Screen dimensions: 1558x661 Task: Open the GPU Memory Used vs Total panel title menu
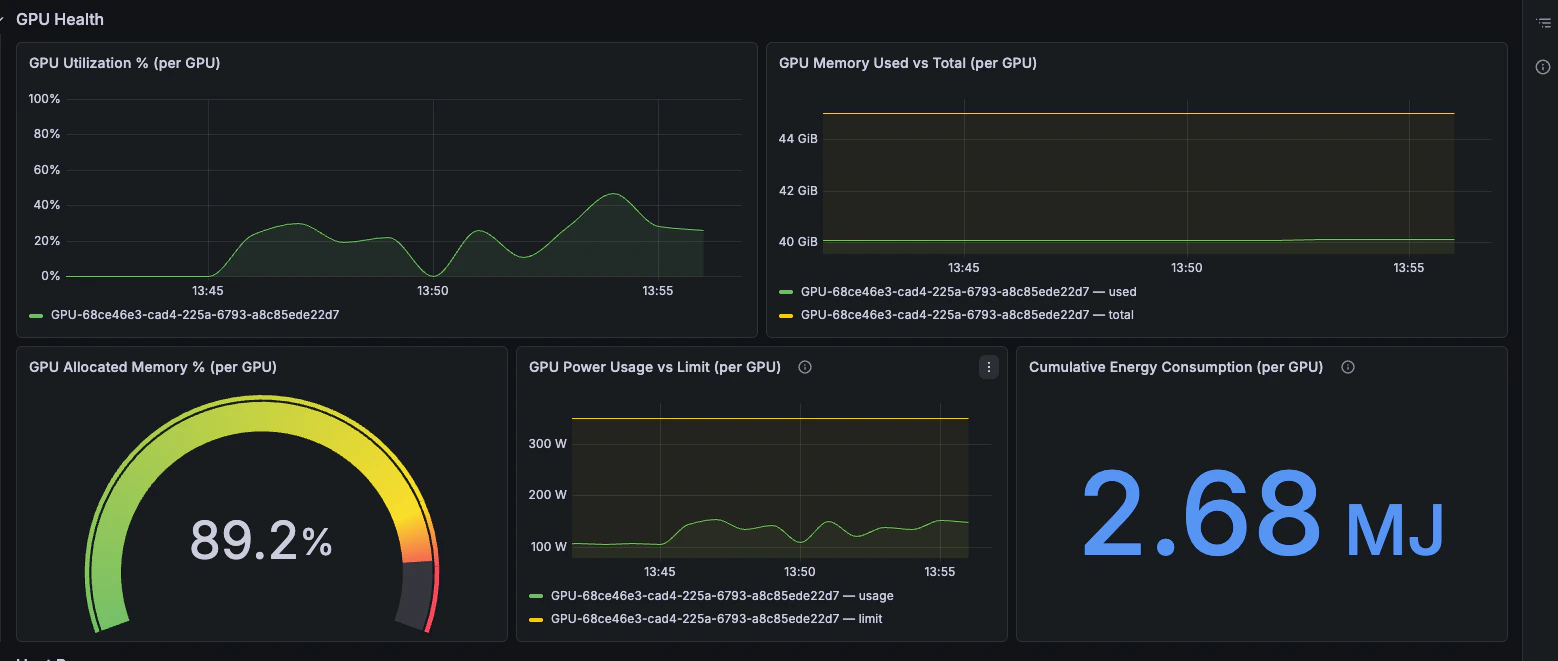point(907,62)
